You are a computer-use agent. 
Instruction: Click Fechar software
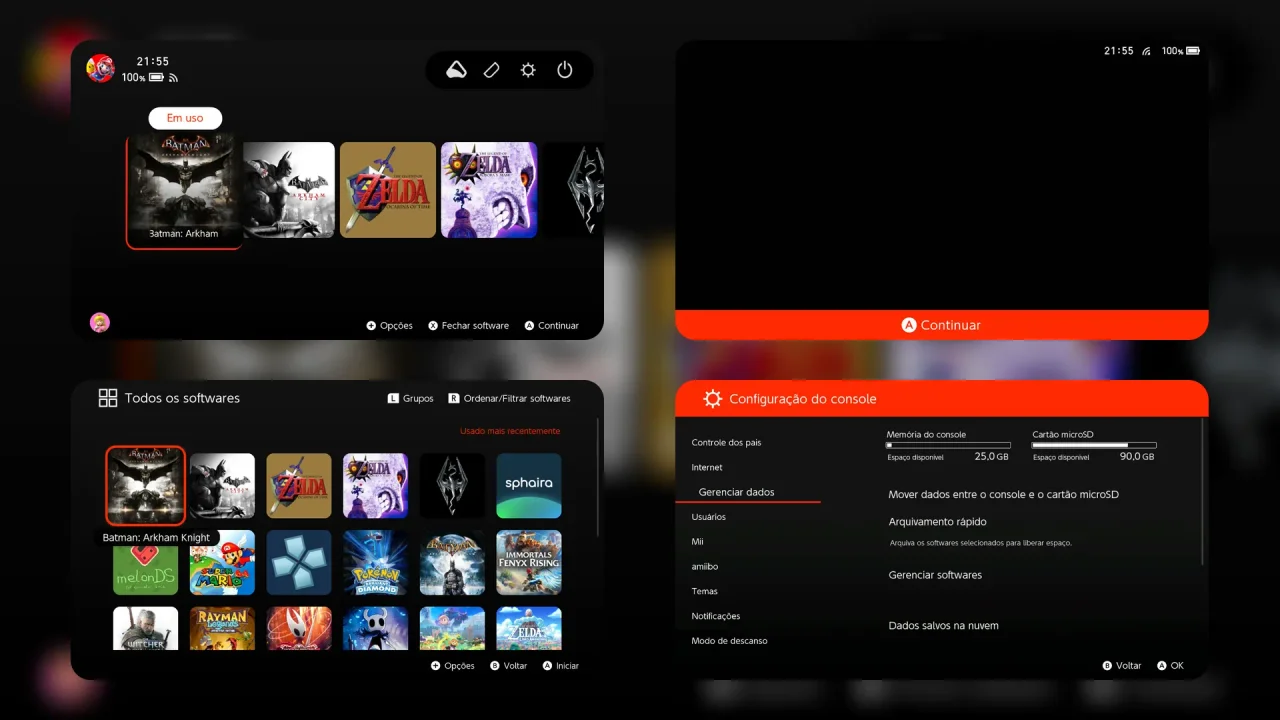tap(469, 325)
